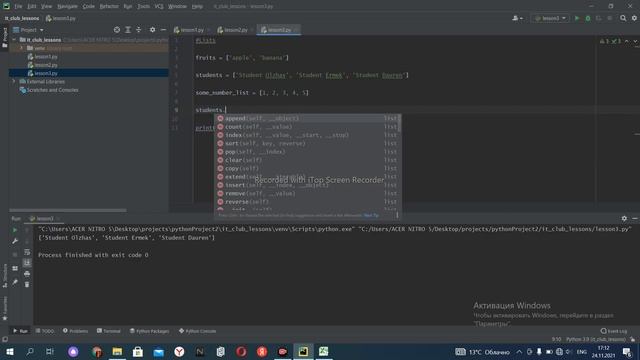
Task: Click the Project panel horizontal scrollbar
Action: click(68, 211)
